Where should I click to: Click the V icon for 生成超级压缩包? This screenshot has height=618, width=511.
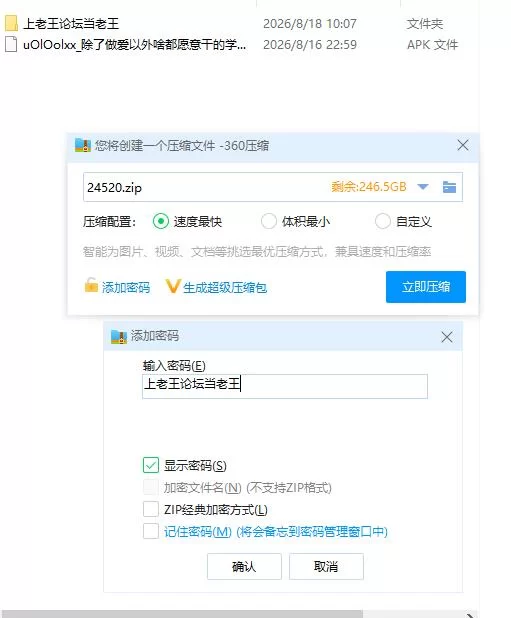click(173, 287)
